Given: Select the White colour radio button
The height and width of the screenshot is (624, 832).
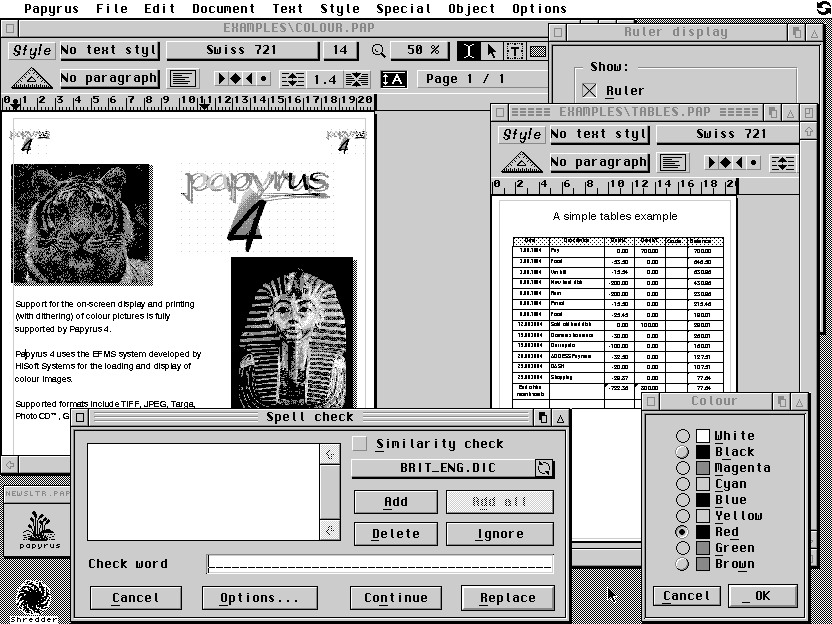Looking at the screenshot, I should [682, 436].
